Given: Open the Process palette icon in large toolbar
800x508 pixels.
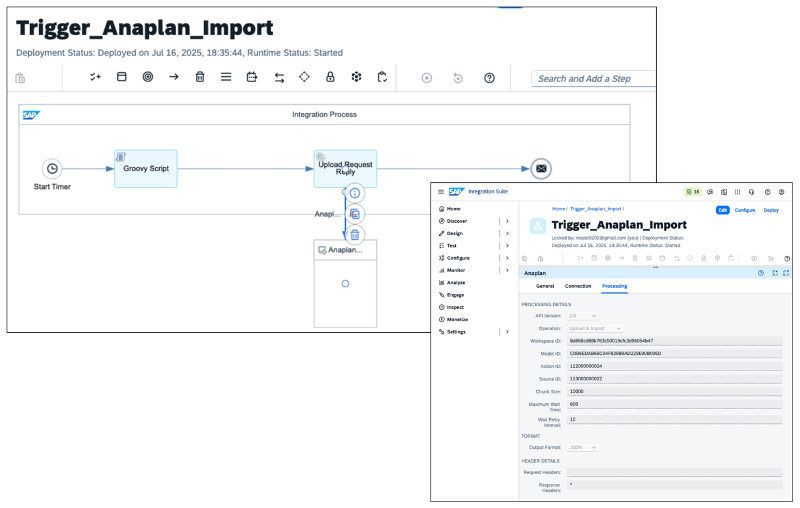Looking at the screenshot, I should pos(121,77).
